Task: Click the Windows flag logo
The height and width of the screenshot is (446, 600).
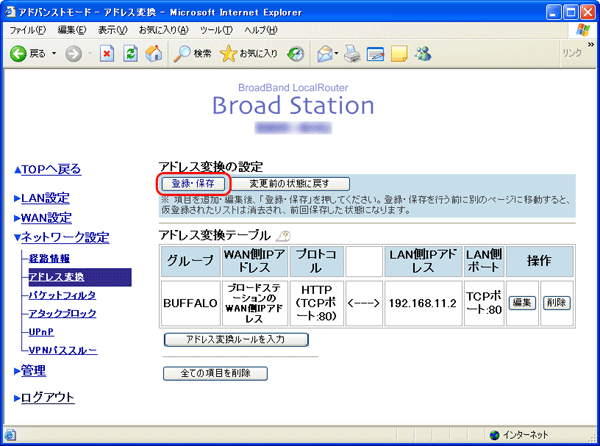Action: tap(582, 30)
